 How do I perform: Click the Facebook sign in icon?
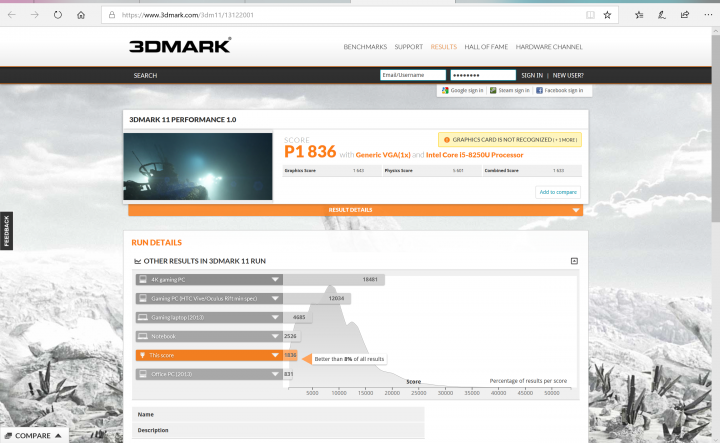539,90
